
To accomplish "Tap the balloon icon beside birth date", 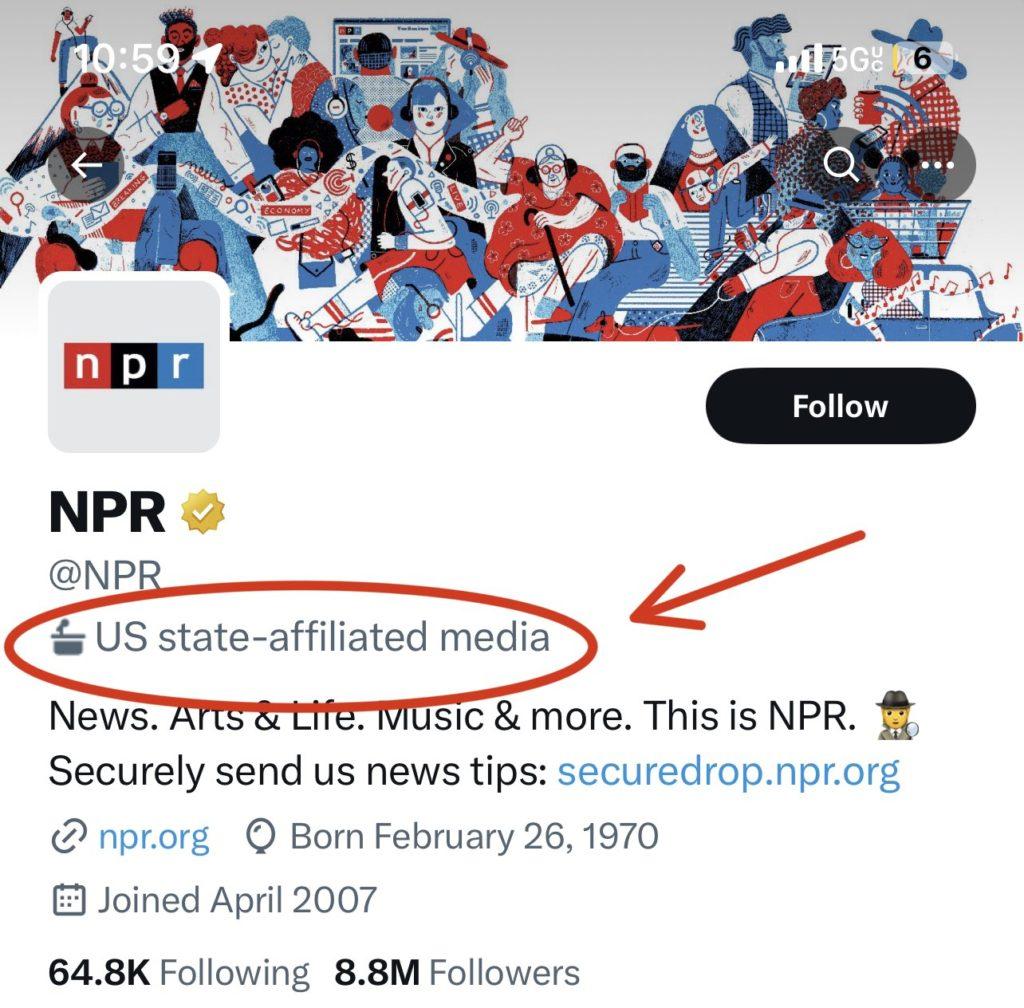I will tap(261, 836).
